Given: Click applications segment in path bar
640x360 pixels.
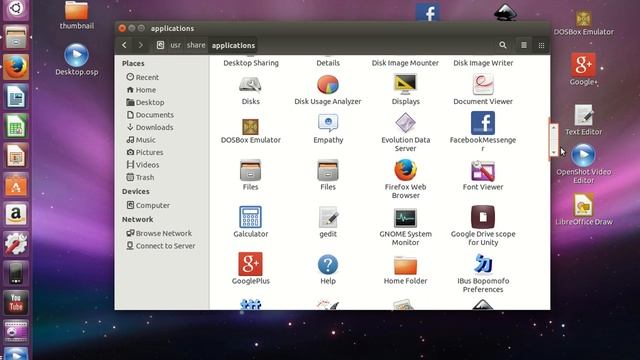Looking at the screenshot, I should (233, 45).
